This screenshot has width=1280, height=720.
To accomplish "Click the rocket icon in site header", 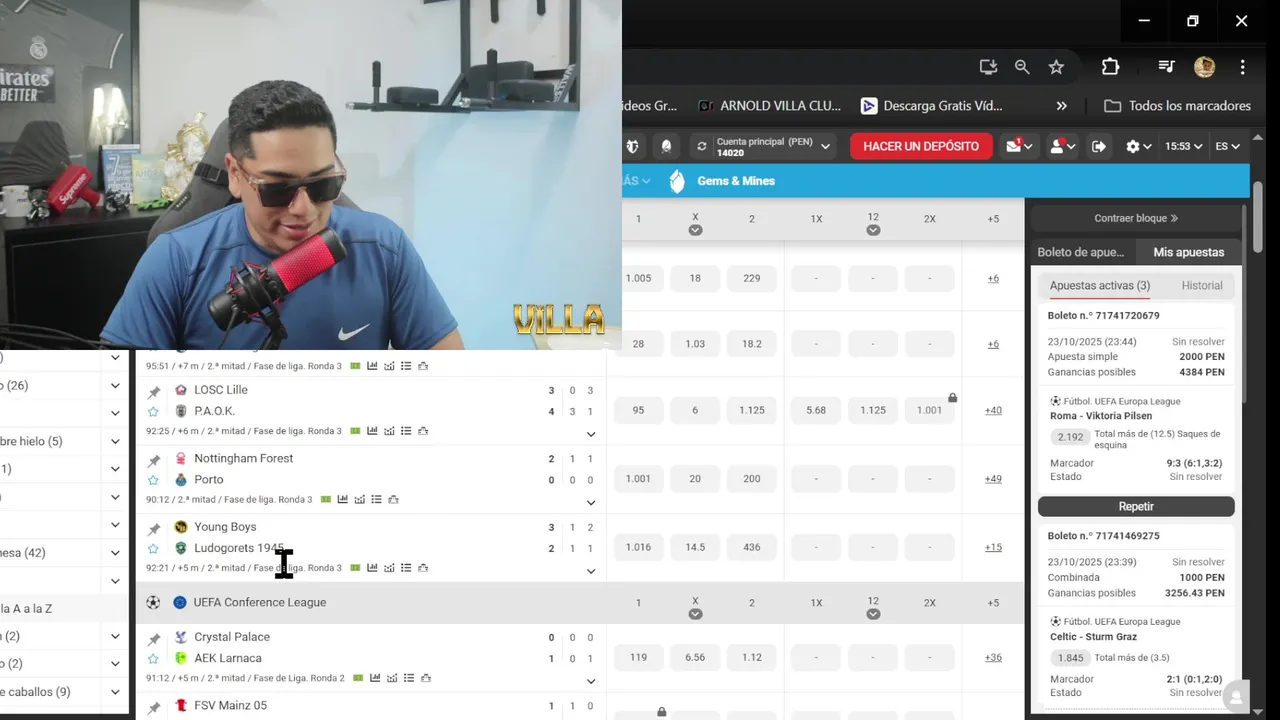I will click(x=667, y=146).
